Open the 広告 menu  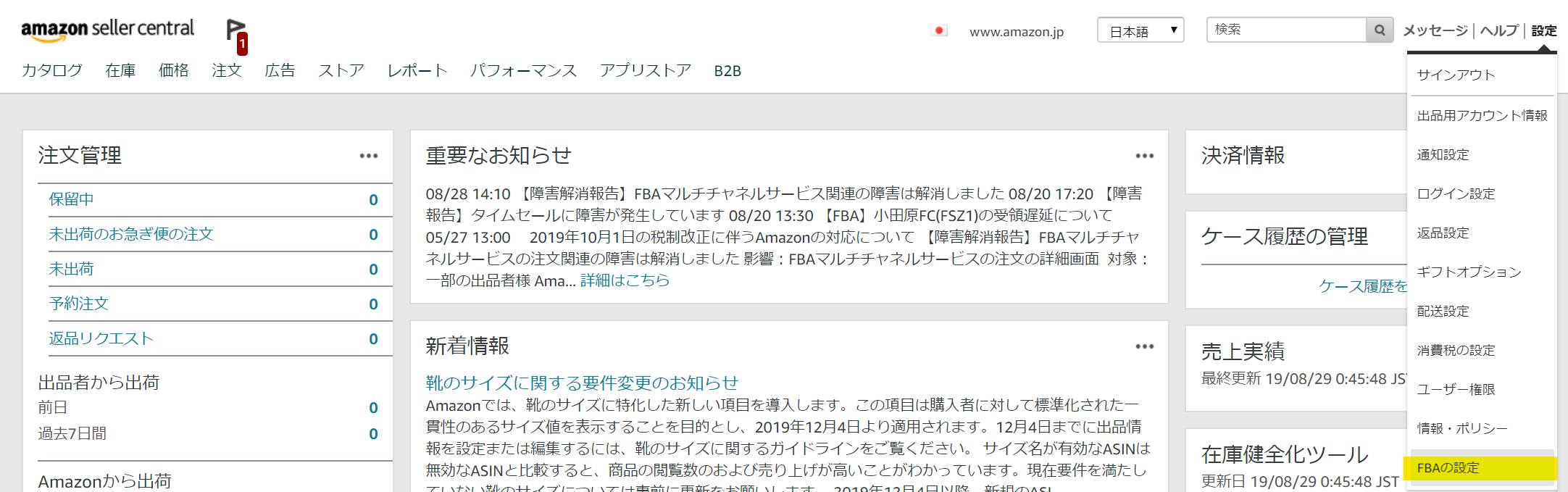[x=280, y=70]
